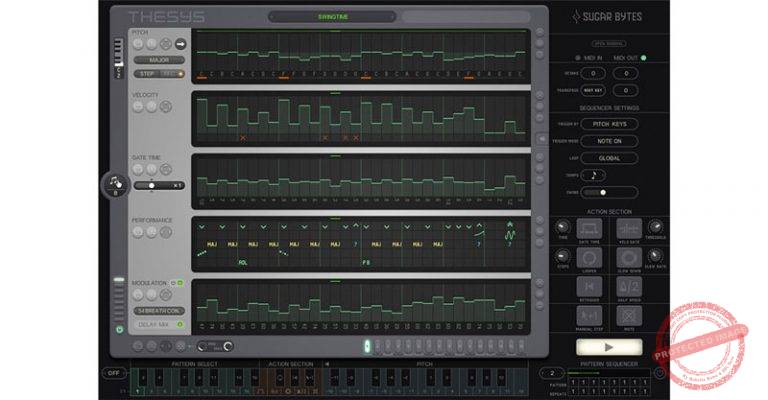Toggle the green power button at bottom left
768x400 pixels.
(120, 329)
